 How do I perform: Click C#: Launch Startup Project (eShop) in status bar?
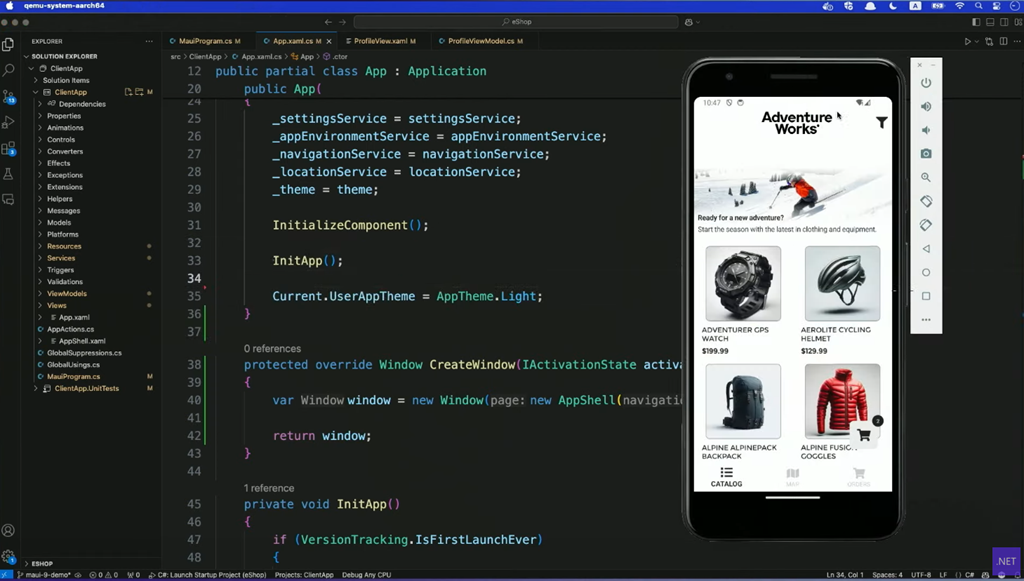208,575
